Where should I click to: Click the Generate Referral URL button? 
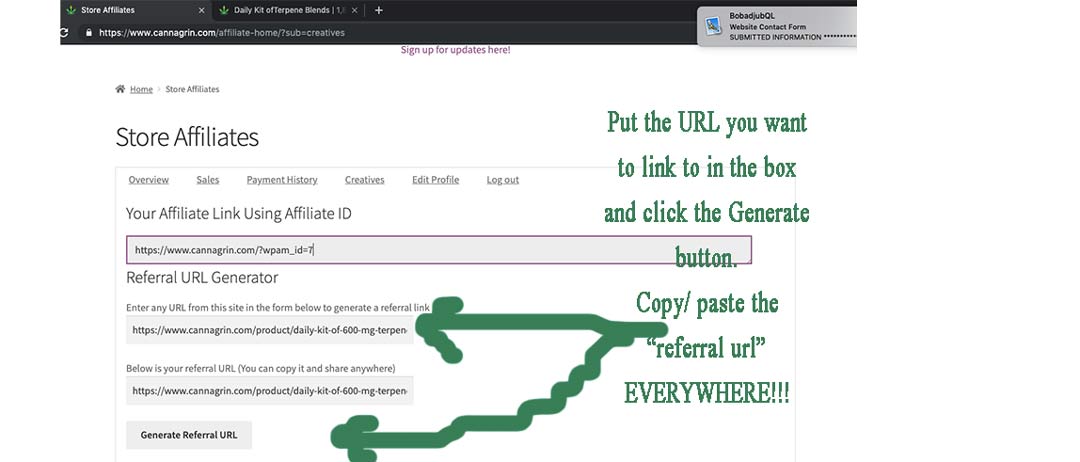click(x=189, y=435)
